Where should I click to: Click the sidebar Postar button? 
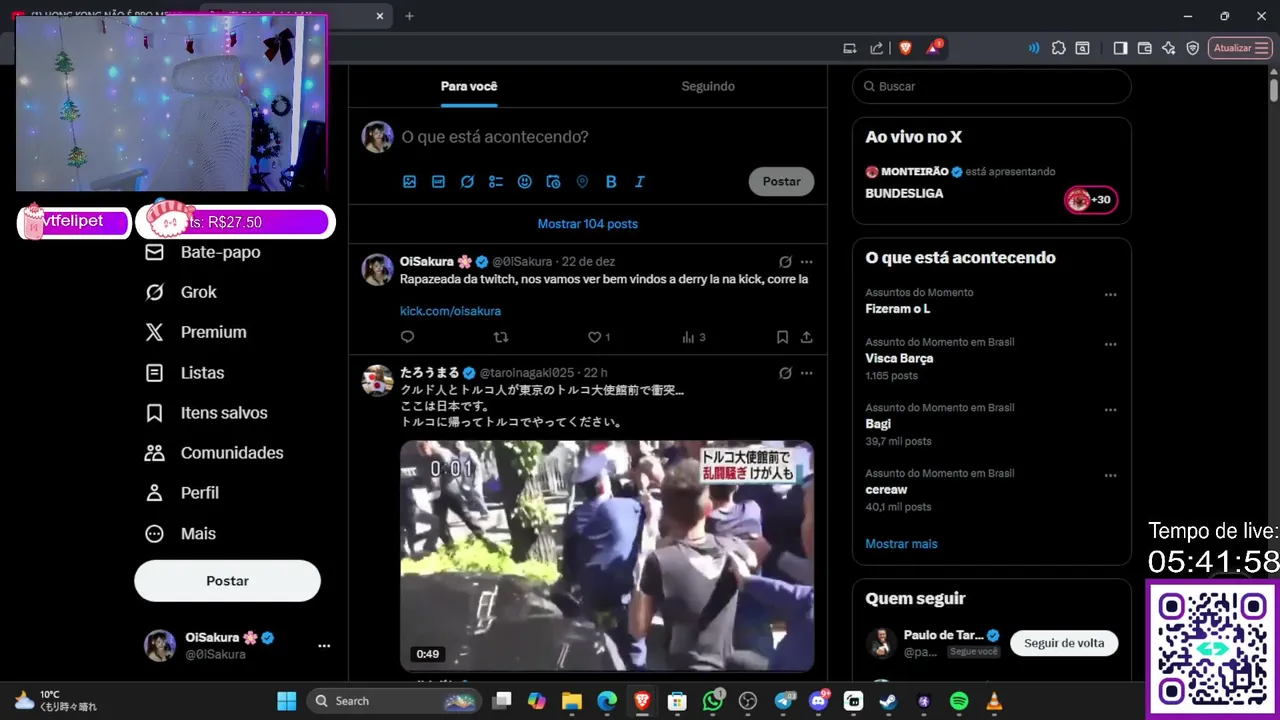click(x=228, y=581)
